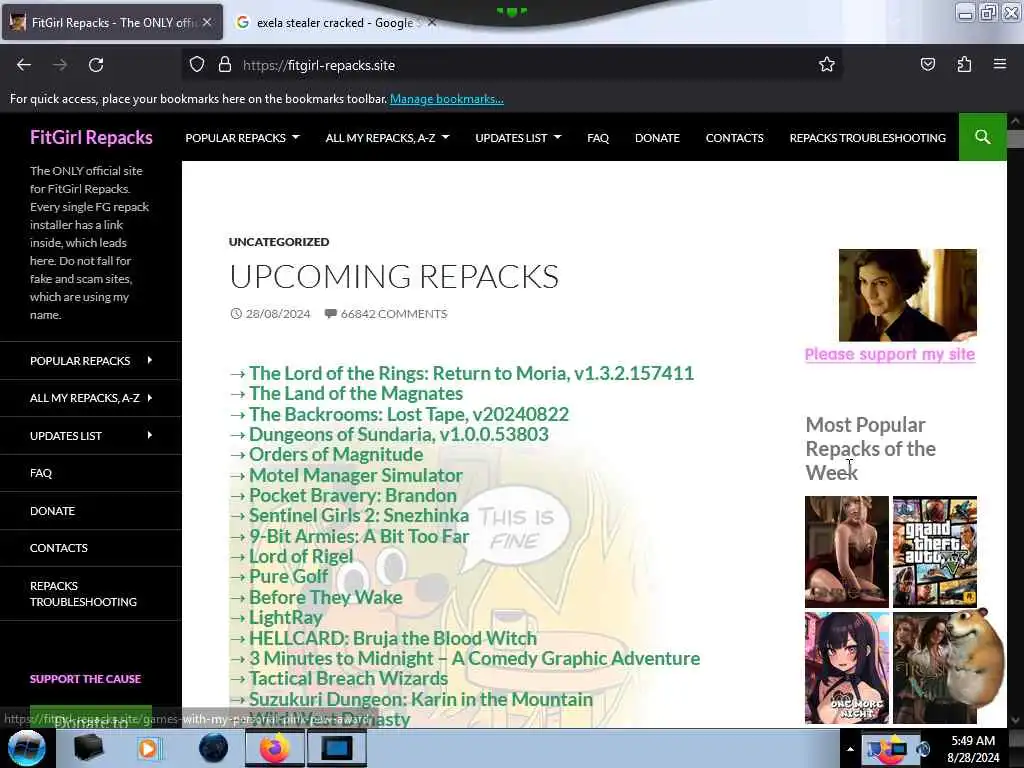Open the media player taskbar icon
1024x768 pixels.
(x=149, y=748)
